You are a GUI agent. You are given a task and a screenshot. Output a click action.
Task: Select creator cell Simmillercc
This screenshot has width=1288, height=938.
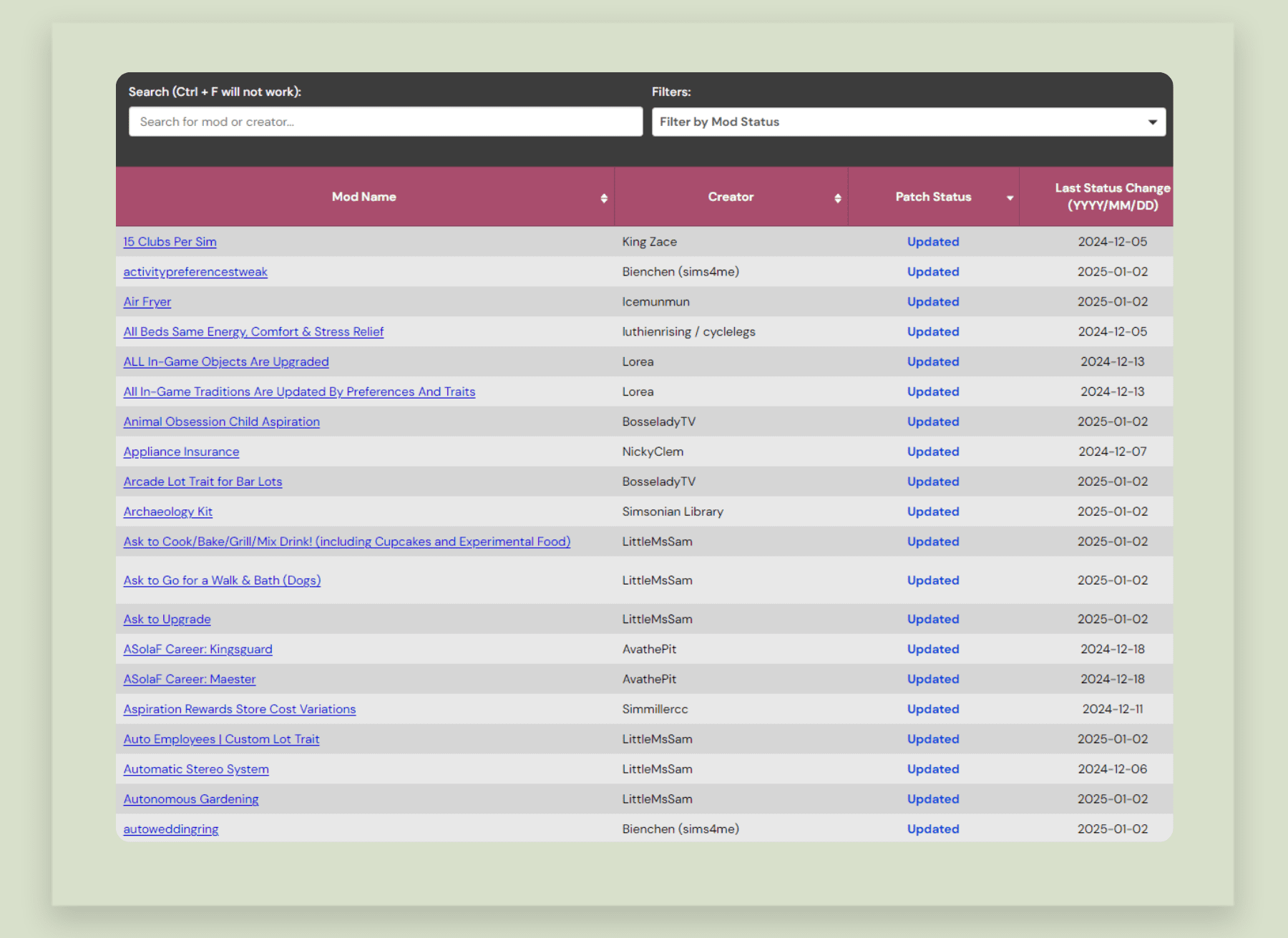[655, 710]
